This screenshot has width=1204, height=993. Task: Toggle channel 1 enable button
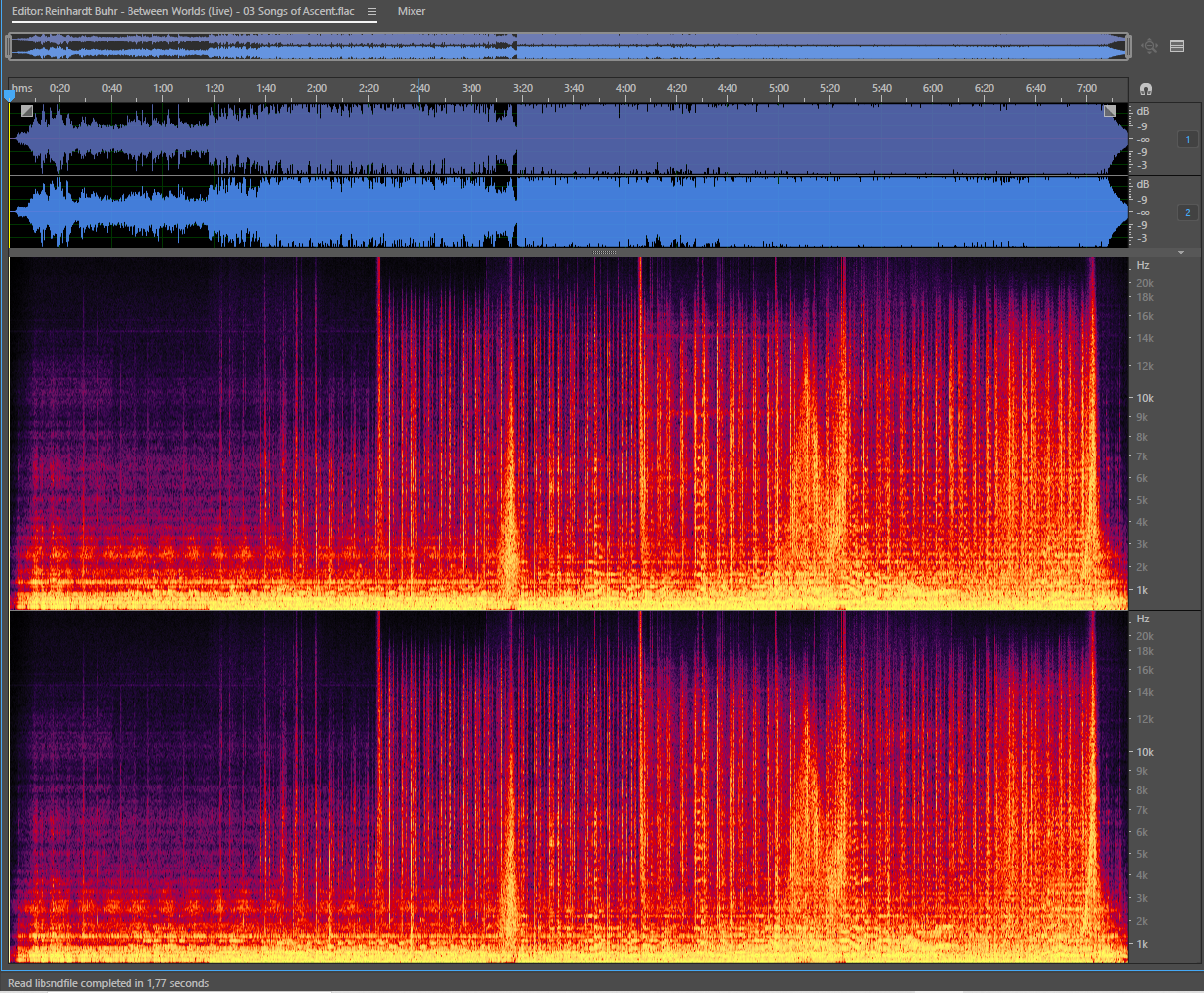[x=1187, y=140]
